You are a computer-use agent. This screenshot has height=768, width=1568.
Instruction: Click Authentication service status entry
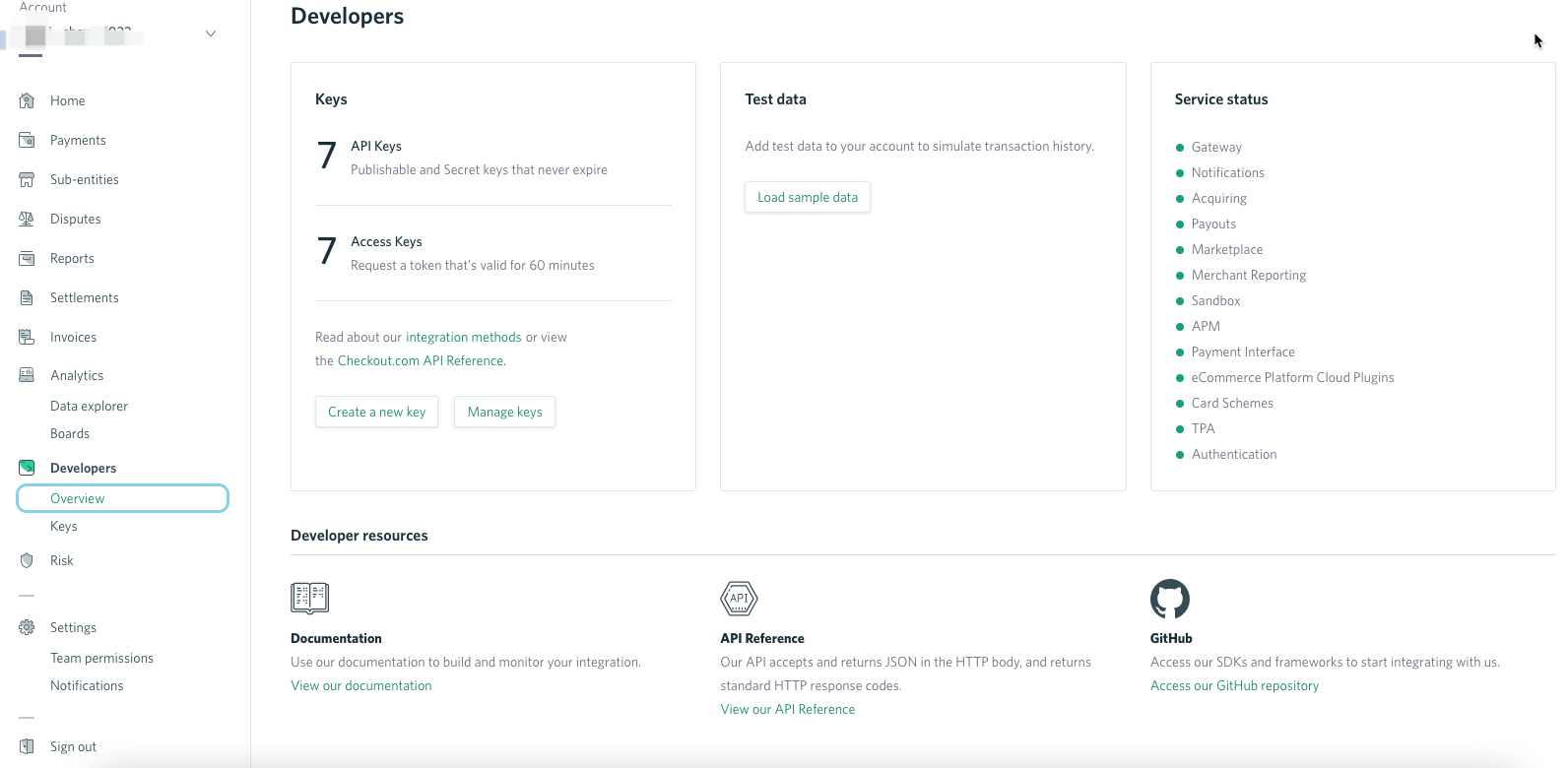(x=1234, y=454)
